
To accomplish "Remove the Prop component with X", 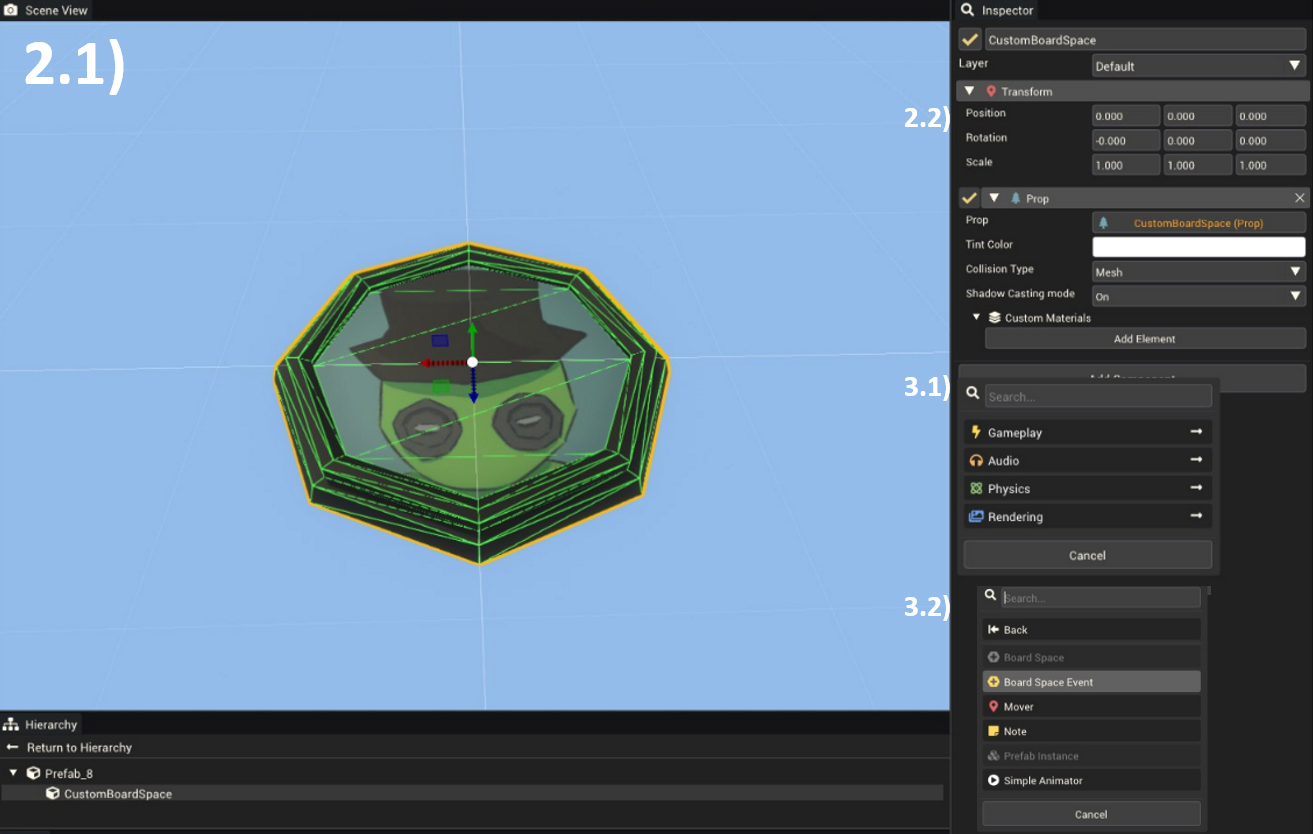I will [1299, 198].
